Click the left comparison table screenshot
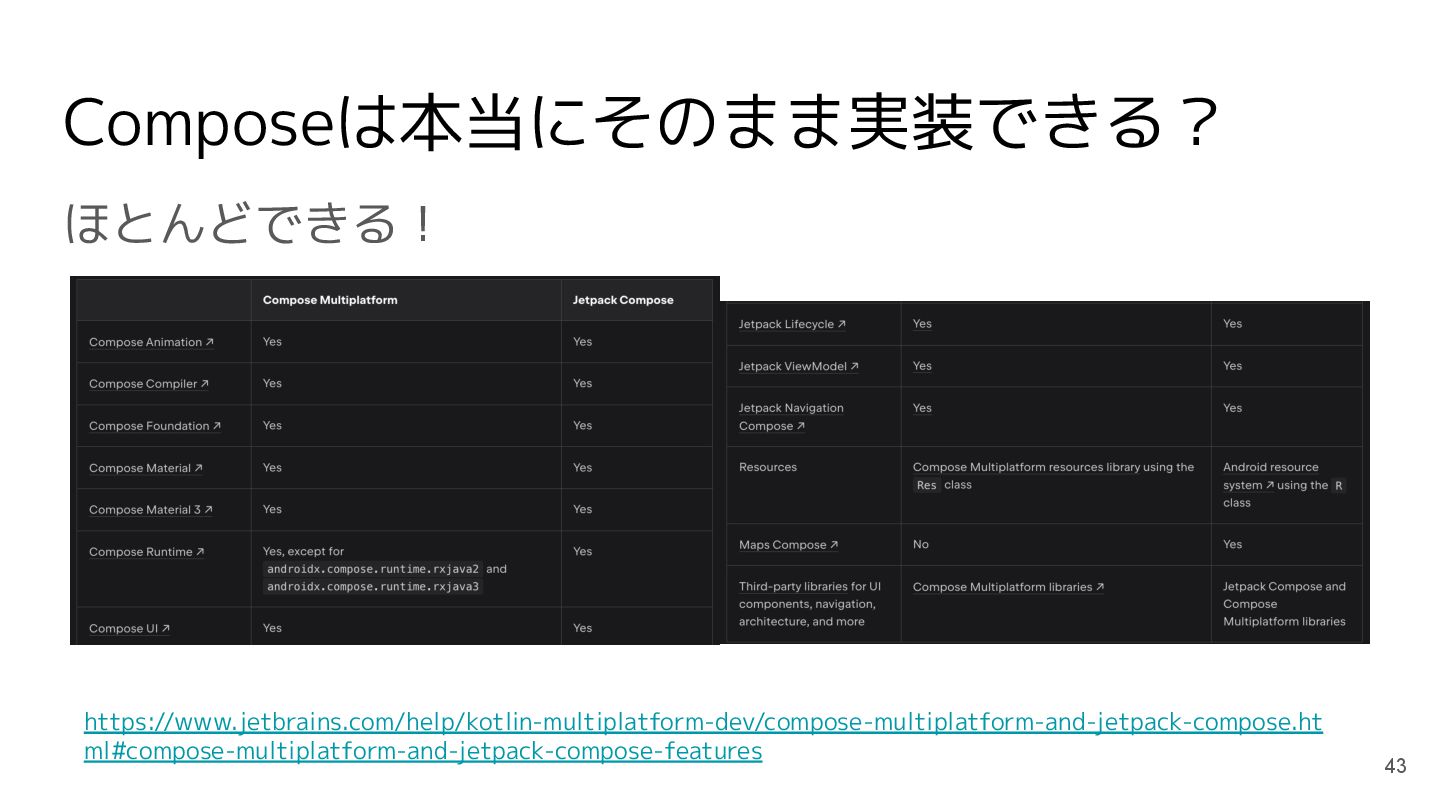Screen dimensions: 1440x810 point(395,461)
